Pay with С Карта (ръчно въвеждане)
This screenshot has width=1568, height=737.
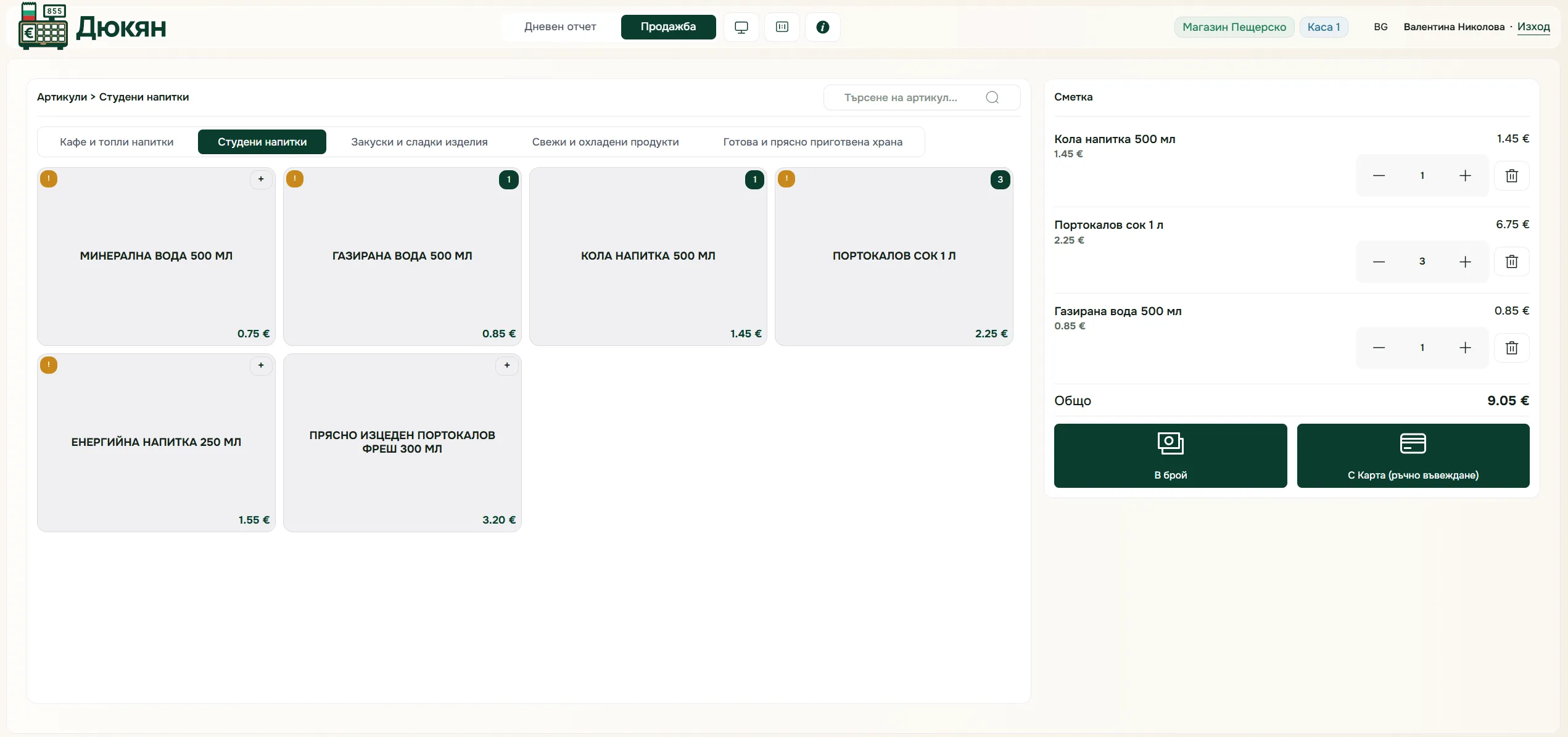1413,456
